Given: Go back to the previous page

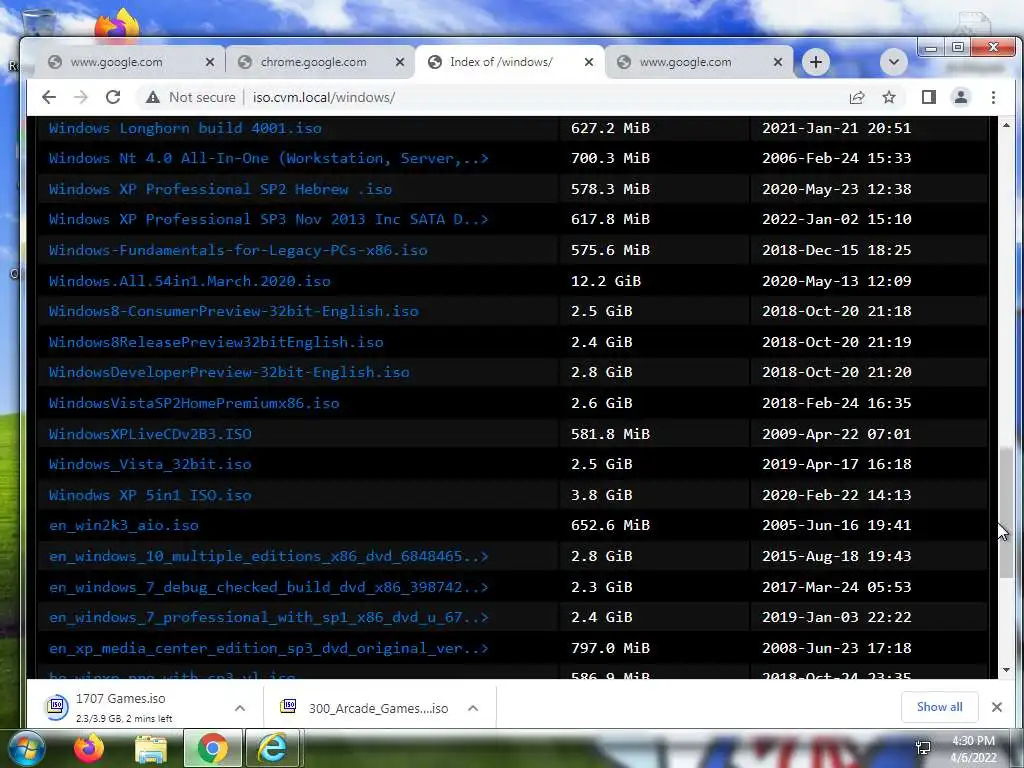Looking at the screenshot, I should pyautogui.click(x=49, y=97).
